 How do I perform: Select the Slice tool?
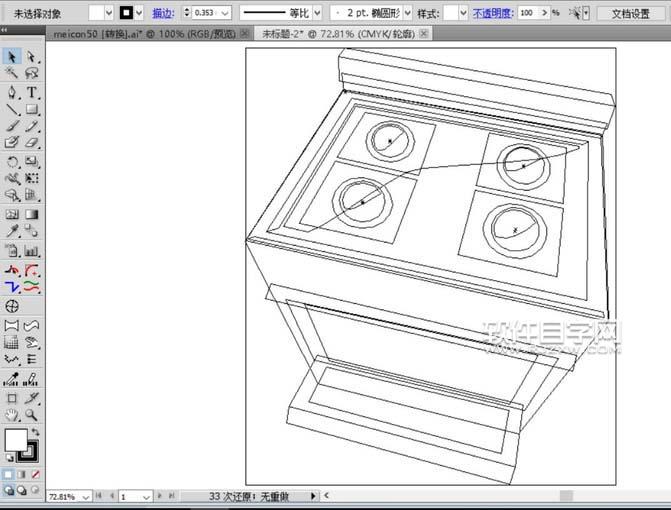[x=31, y=398]
